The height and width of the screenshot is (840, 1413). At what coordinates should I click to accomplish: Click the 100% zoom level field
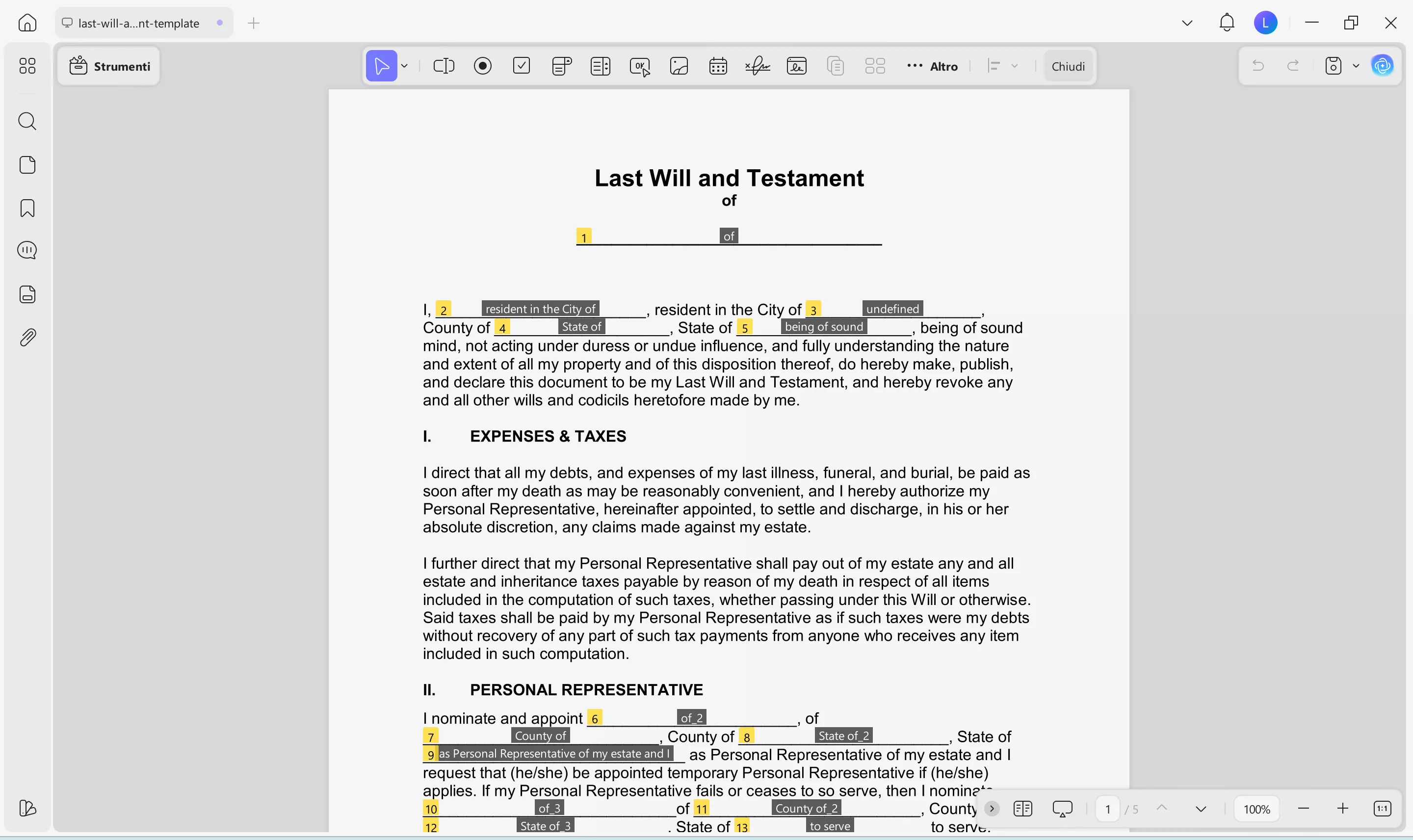1256,809
